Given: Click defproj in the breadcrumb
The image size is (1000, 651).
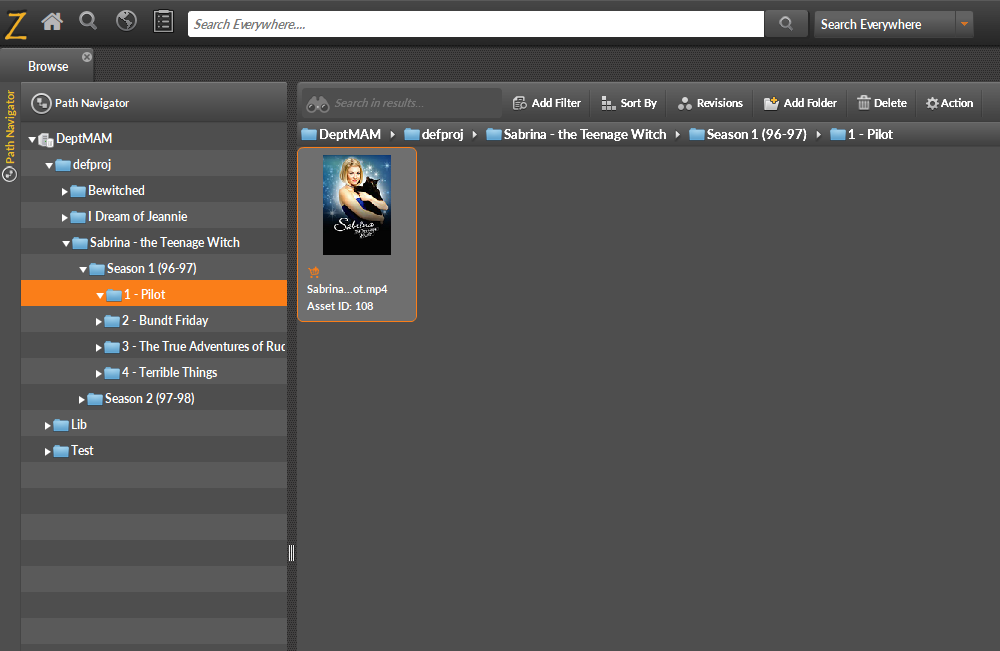Looking at the screenshot, I should click(434, 135).
